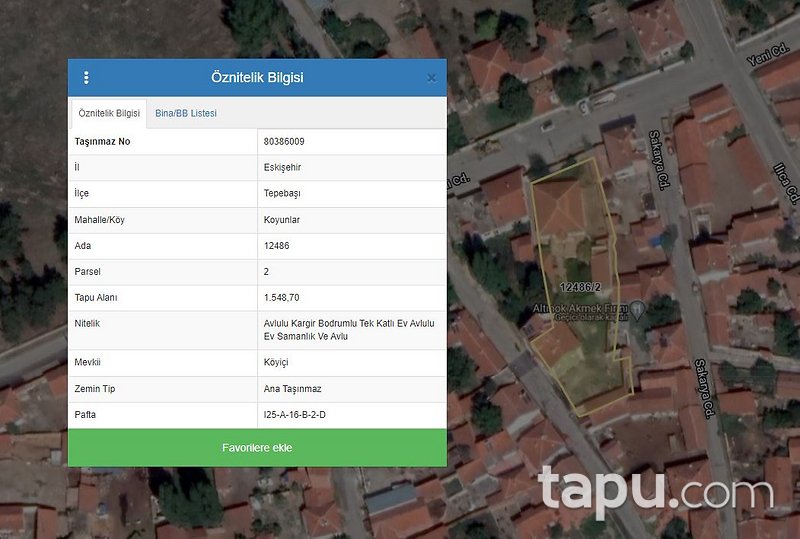
Task: Click the Favorilere ekle button
Action: 257,448
